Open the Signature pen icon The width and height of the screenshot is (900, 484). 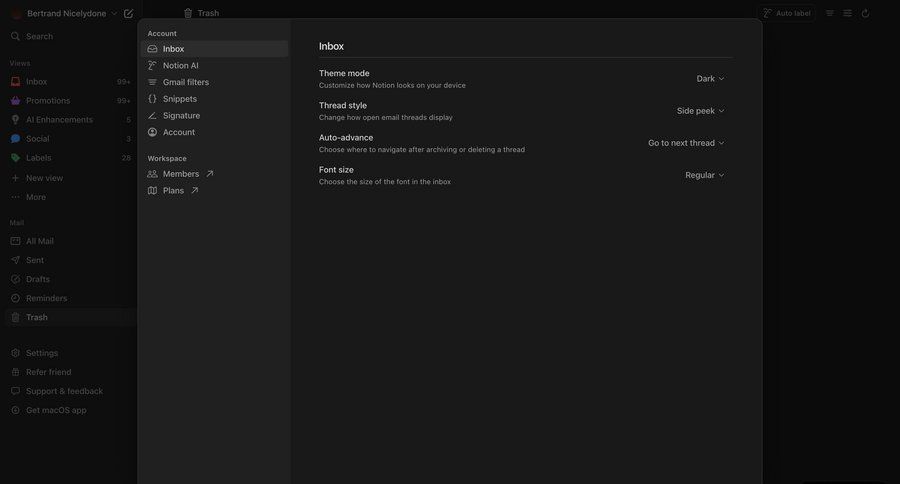pyautogui.click(x=152, y=116)
